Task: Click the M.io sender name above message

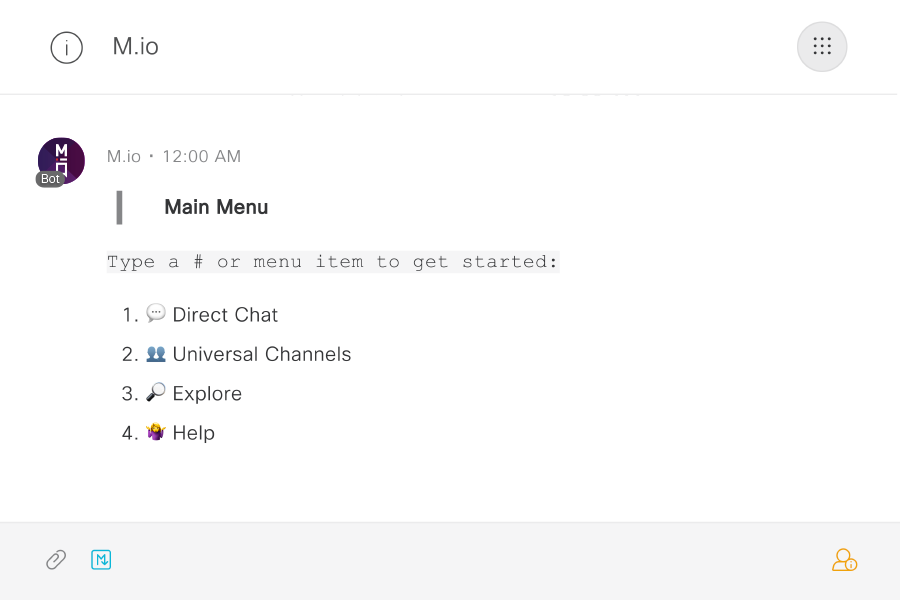Action: [124, 156]
